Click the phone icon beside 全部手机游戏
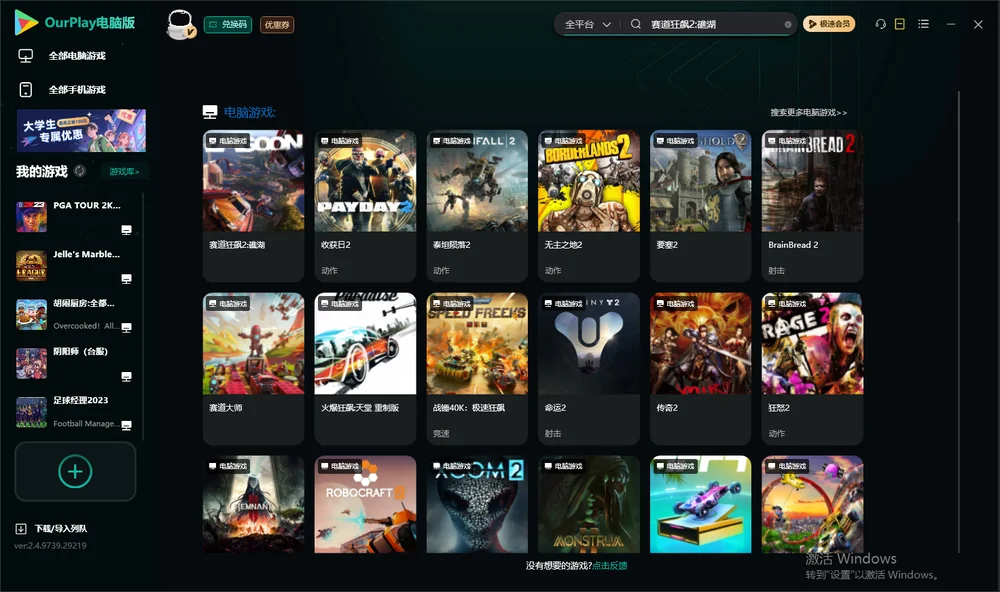Screen dimensions: 1000x592 point(26,89)
